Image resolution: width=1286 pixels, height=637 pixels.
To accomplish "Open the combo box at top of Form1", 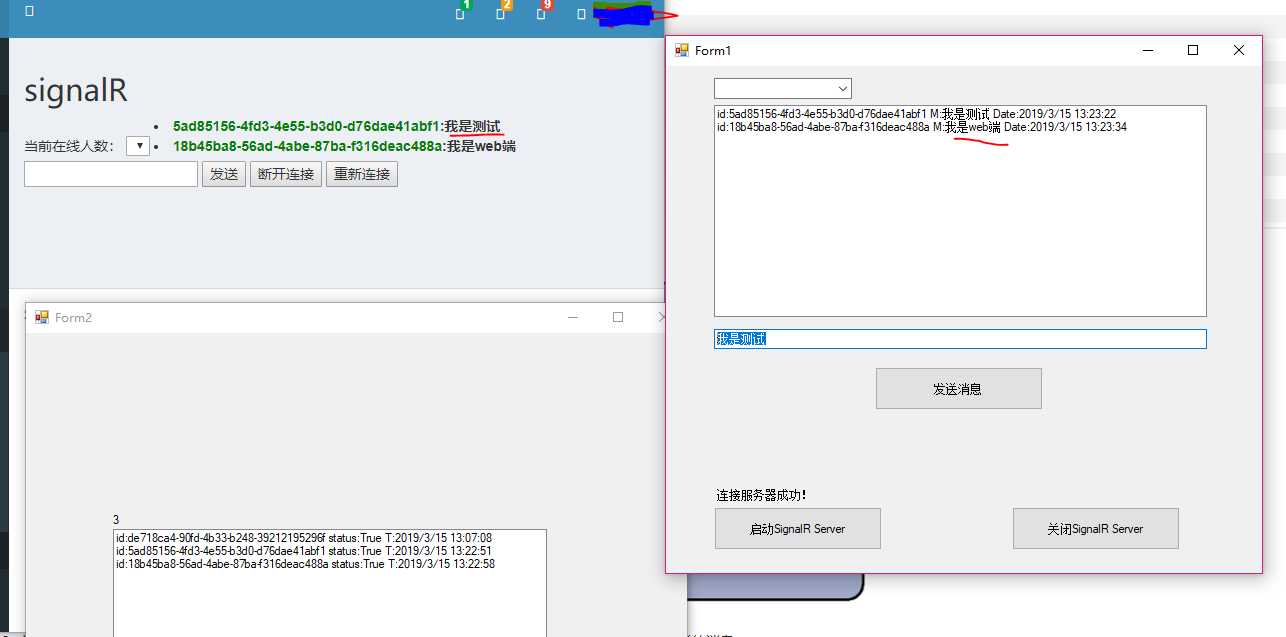I will point(782,88).
